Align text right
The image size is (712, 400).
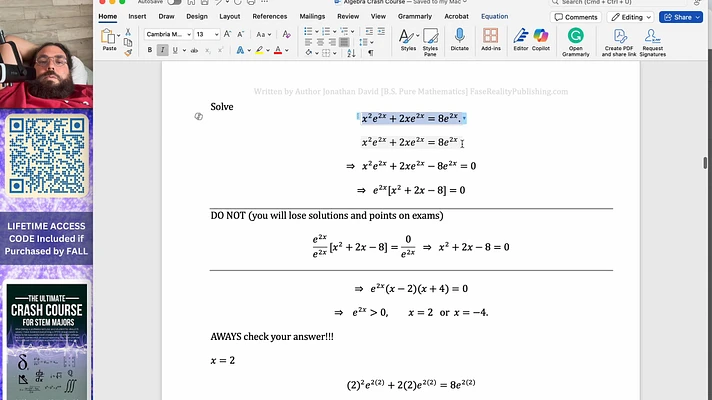332,42
